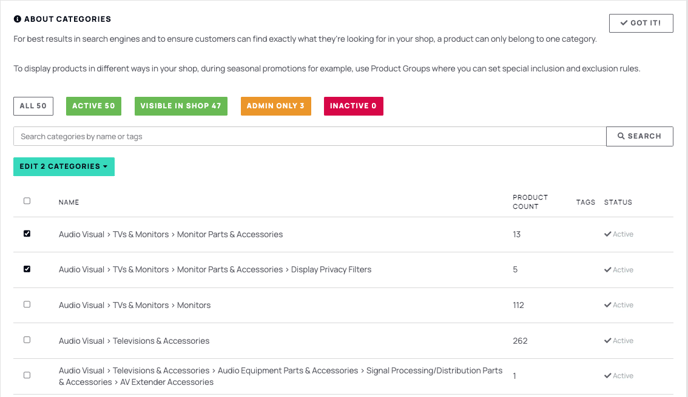688x397 pixels.
Task: Toggle the select-all checkbox in table header
Action: coord(27,201)
